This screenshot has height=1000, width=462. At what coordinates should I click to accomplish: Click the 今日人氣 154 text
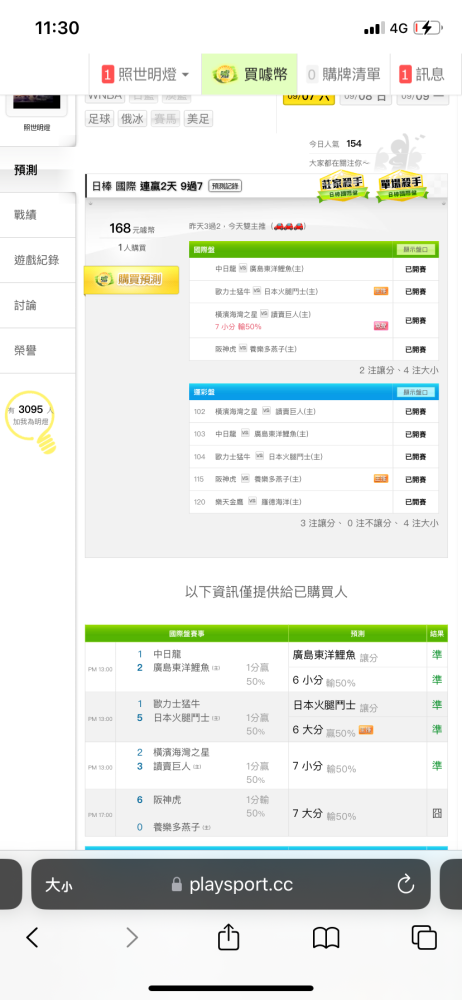(x=336, y=143)
